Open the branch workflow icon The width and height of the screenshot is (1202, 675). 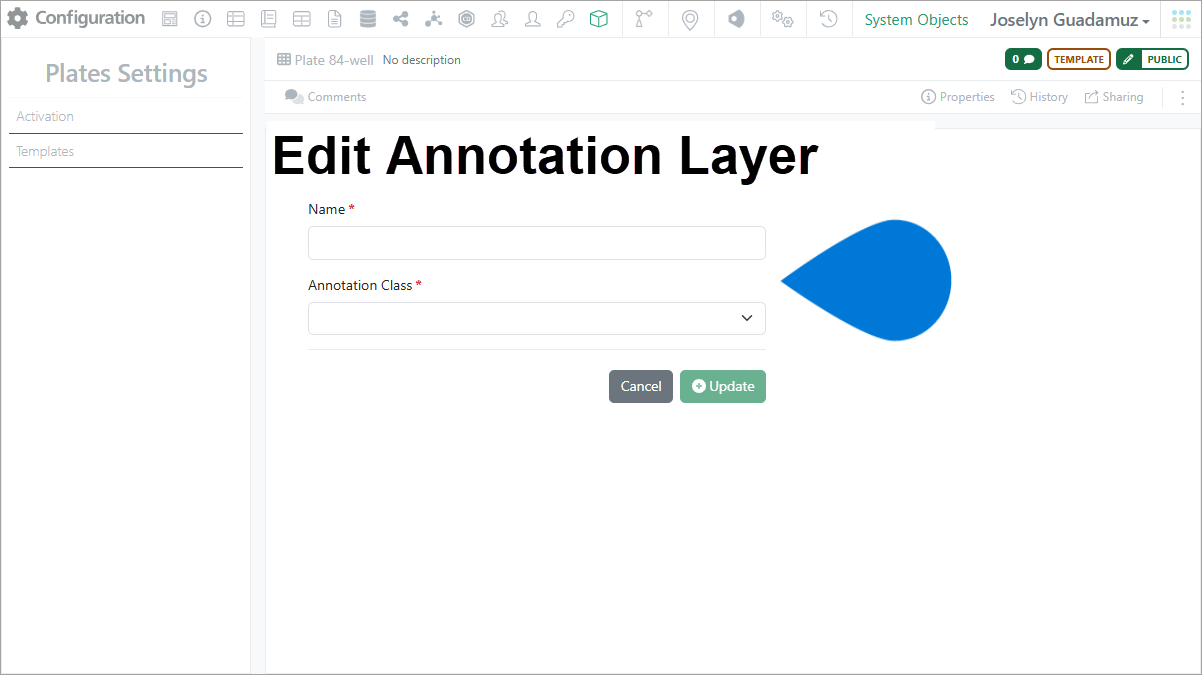[643, 19]
